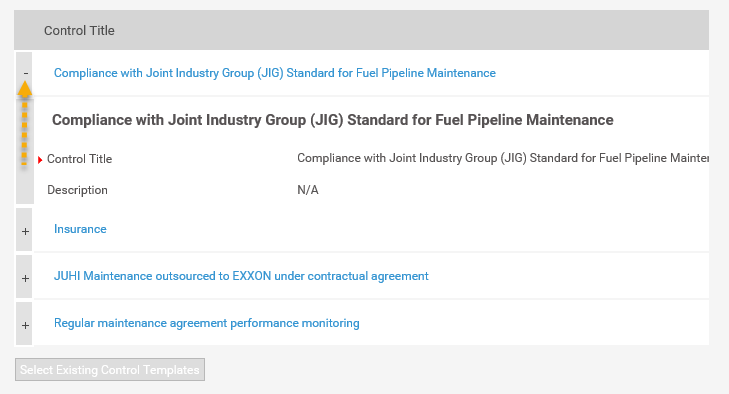Select the bold JIG Standard detail heading

pos(332,120)
